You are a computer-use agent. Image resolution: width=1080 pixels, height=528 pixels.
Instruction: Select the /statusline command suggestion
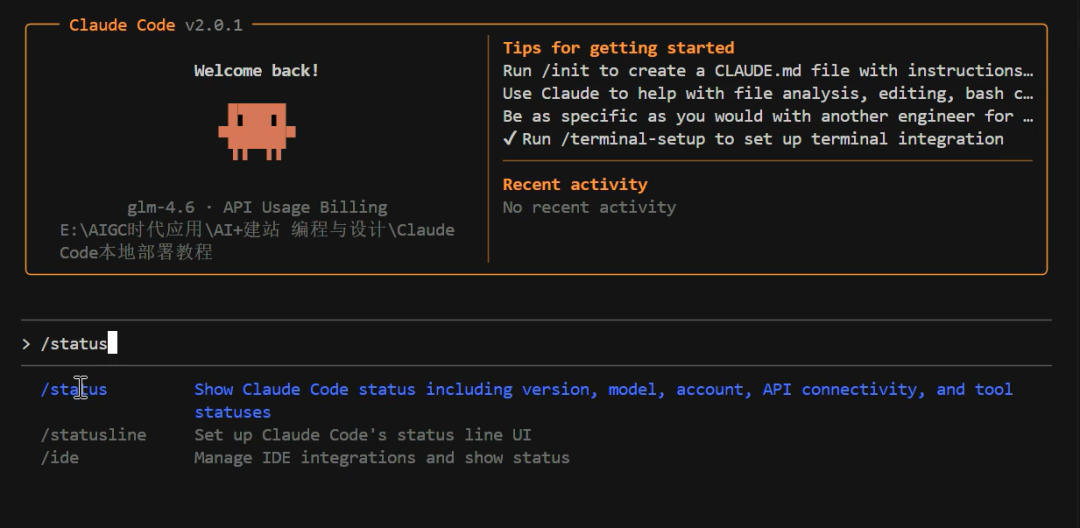(x=93, y=435)
